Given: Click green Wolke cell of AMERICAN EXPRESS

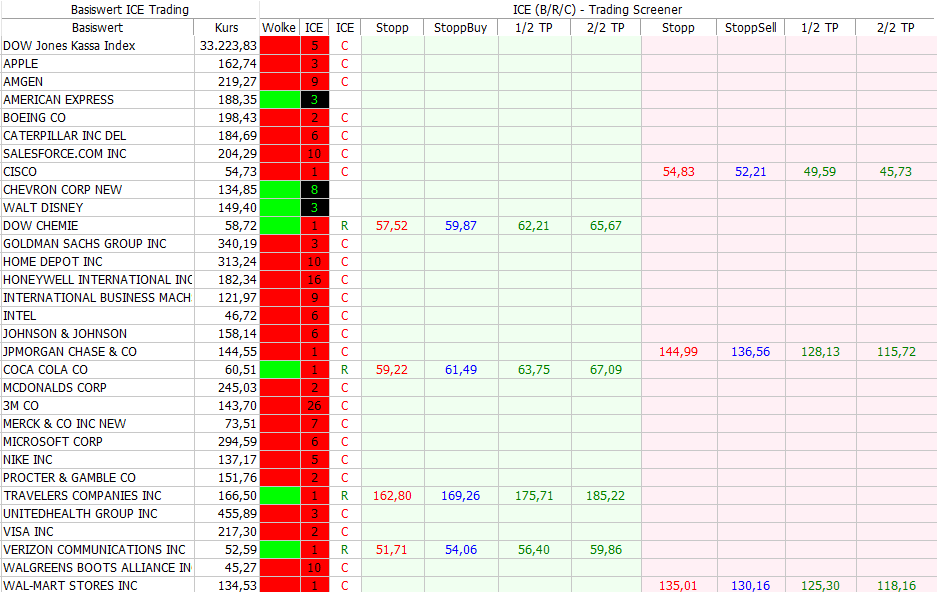Looking at the screenshot, I should [280, 100].
